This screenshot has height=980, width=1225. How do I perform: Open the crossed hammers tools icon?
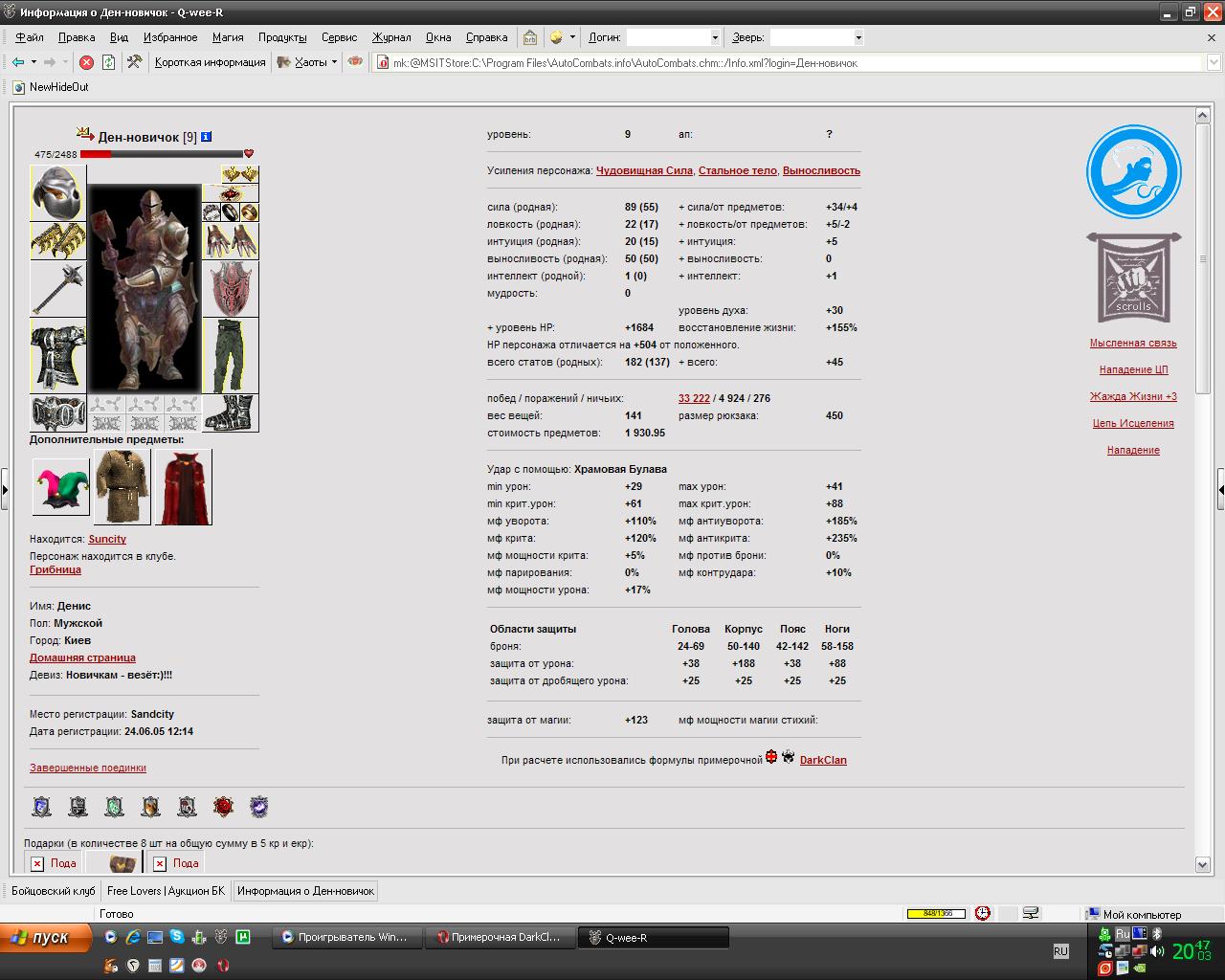point(134,62)
